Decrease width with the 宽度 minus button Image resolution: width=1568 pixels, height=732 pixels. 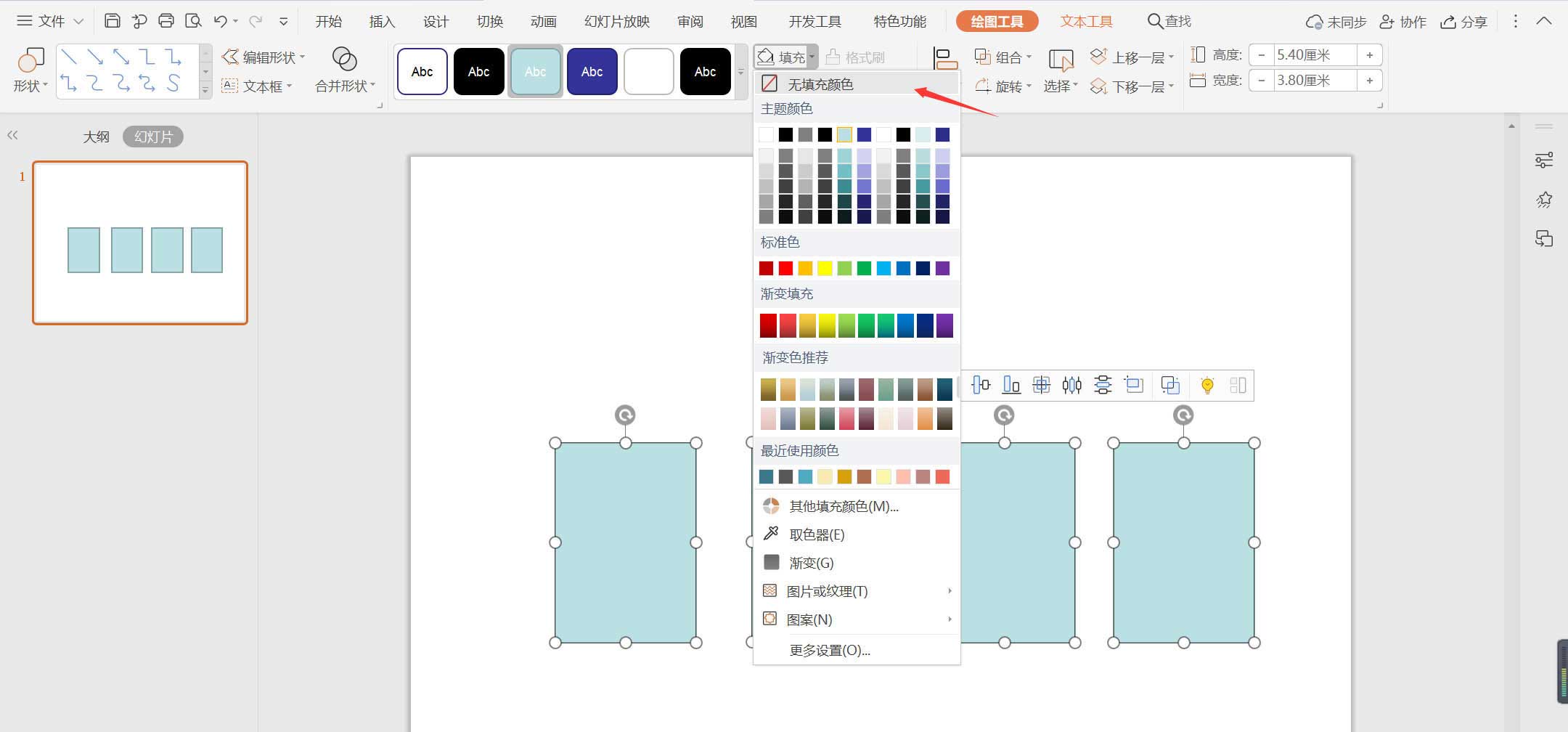[x=1262, y=81]
